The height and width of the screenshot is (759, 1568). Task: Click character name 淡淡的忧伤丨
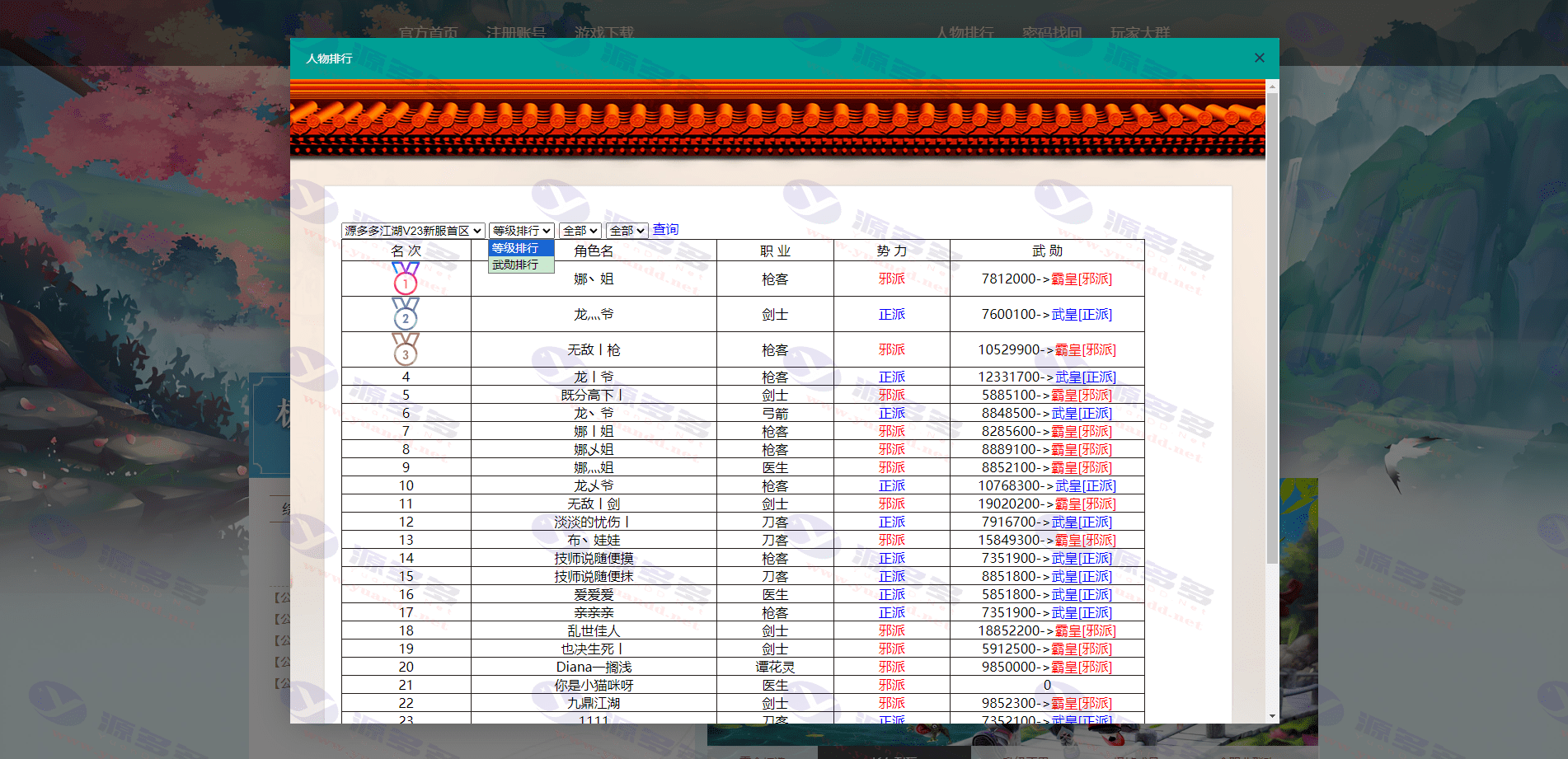(592, 522)
